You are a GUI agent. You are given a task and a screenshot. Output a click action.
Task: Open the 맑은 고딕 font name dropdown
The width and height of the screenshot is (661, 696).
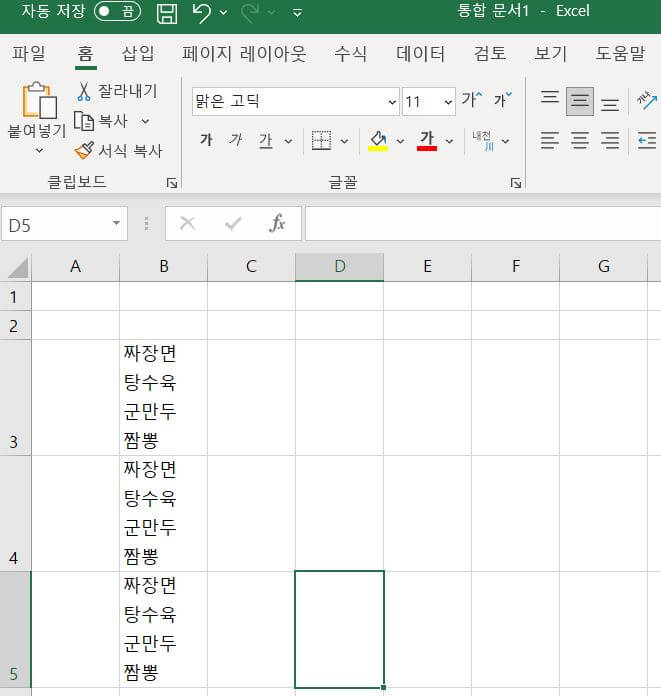coord(392,102)
